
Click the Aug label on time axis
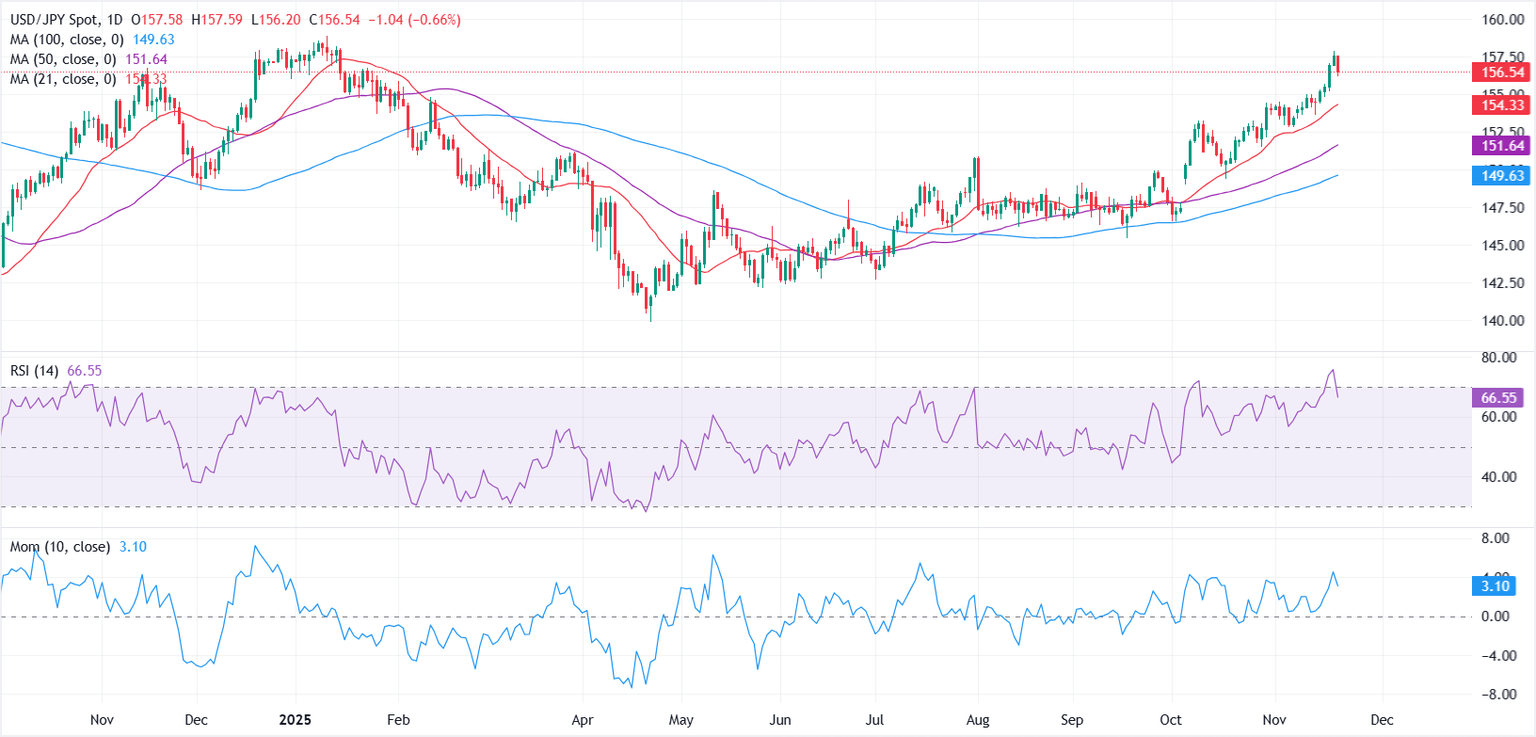click(x=979, y=719)
